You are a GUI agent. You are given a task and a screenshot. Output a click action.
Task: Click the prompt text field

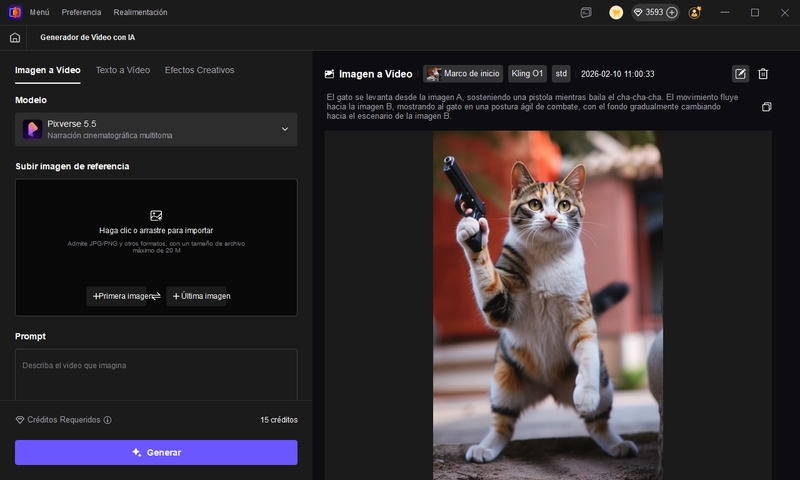tap(156, 375)
